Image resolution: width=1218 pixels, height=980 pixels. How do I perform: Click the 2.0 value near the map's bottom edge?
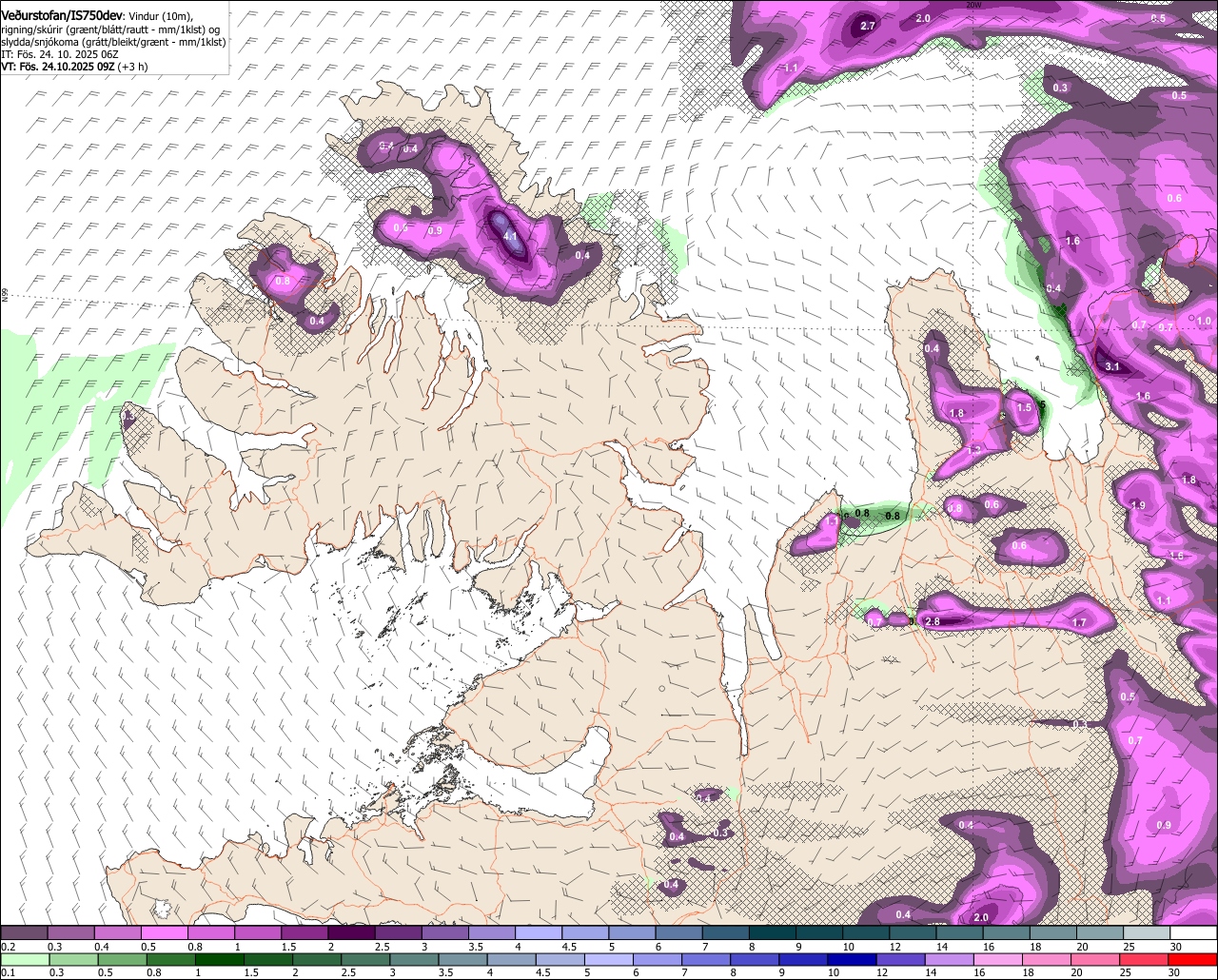tap(981, 918)
